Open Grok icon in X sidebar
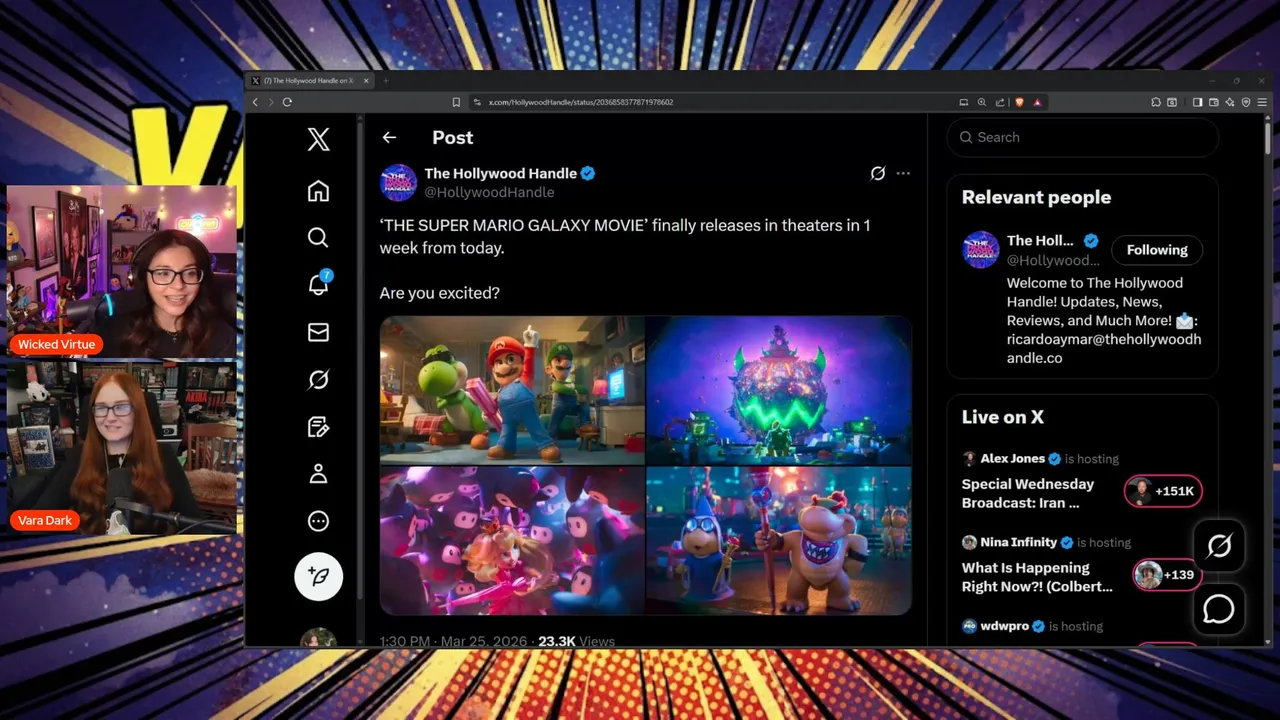Viewport: 1280px width, 720px height. (318, 379)
